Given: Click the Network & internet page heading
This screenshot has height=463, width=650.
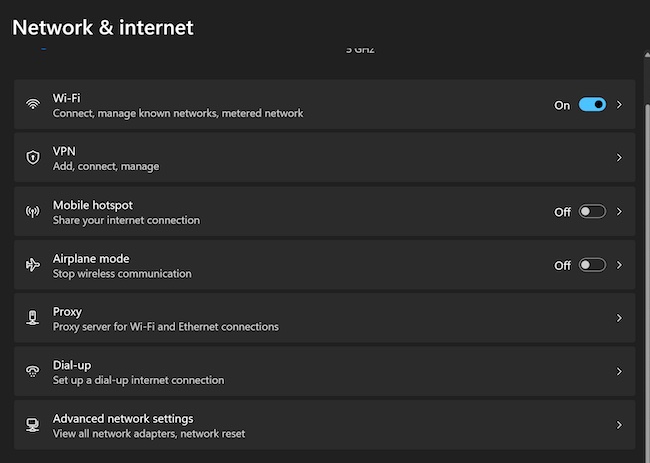Looking at the screenshot, I should coord(102,28).
